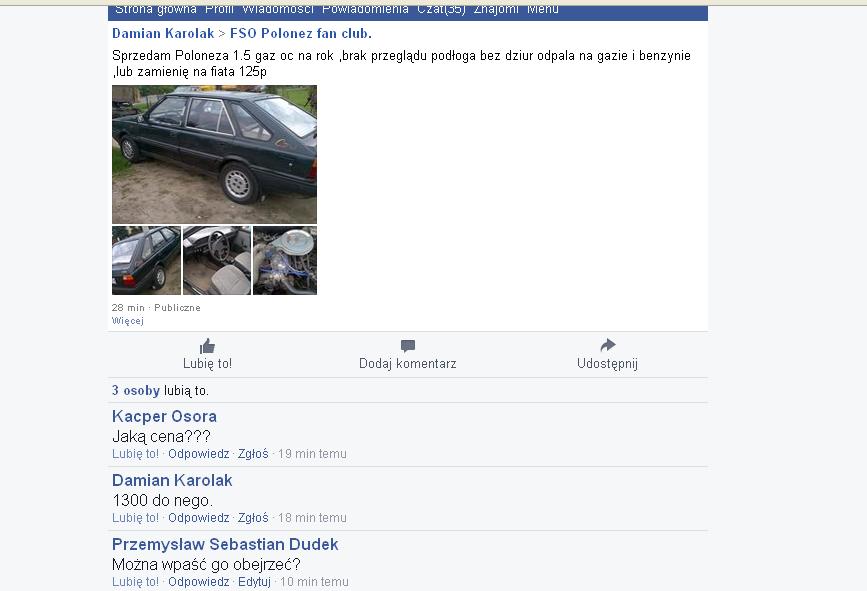Click the thumbs-up Lubię to! icon
The height and width of the screenshot is (591, 867).
(207, 346)
